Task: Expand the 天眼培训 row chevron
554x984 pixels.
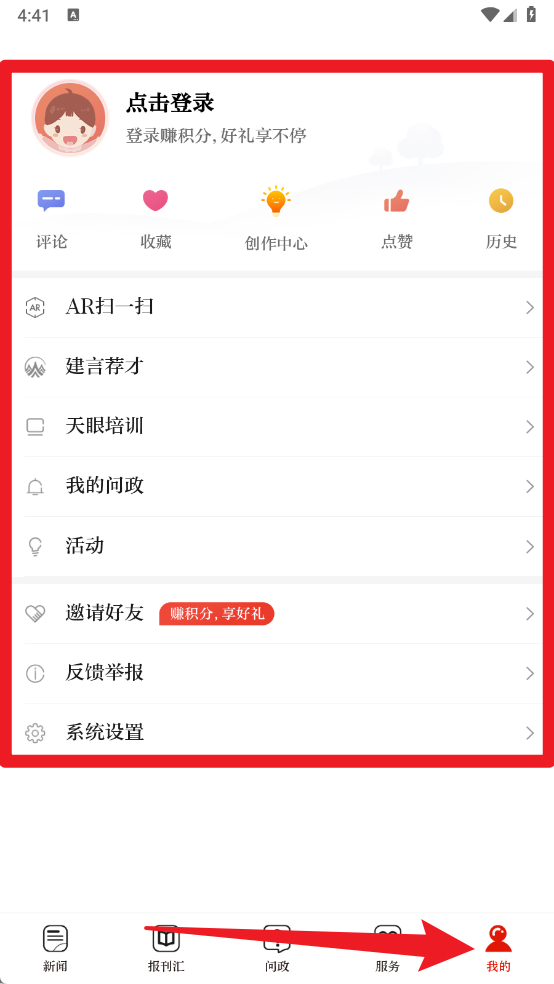Action: click(530, 427)
